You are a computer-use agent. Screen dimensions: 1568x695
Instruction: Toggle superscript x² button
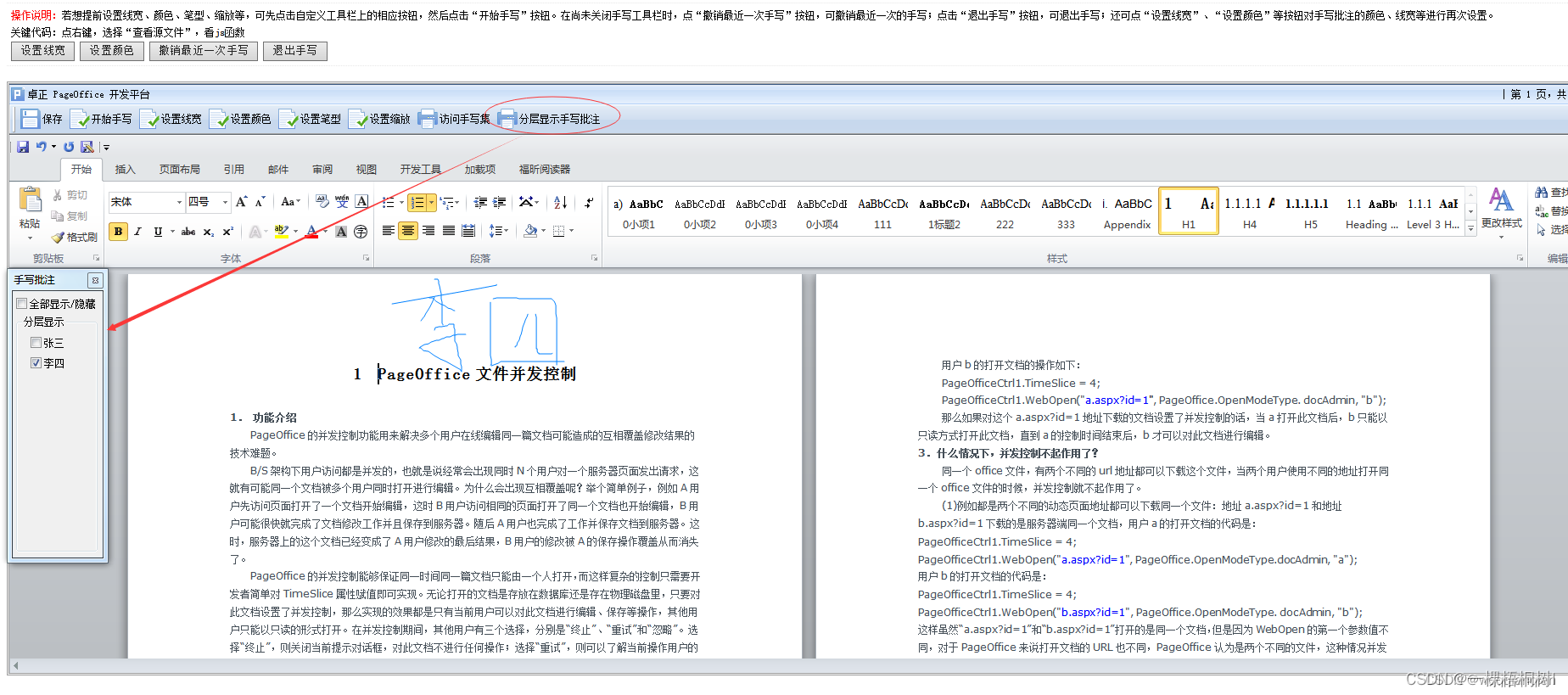[227, 232]
